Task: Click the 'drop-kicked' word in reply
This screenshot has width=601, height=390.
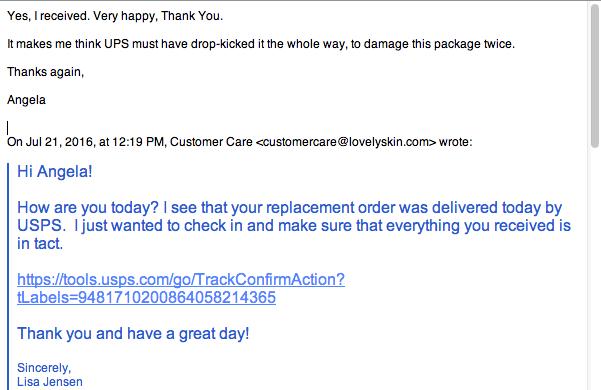Action: tap(223, 44)
